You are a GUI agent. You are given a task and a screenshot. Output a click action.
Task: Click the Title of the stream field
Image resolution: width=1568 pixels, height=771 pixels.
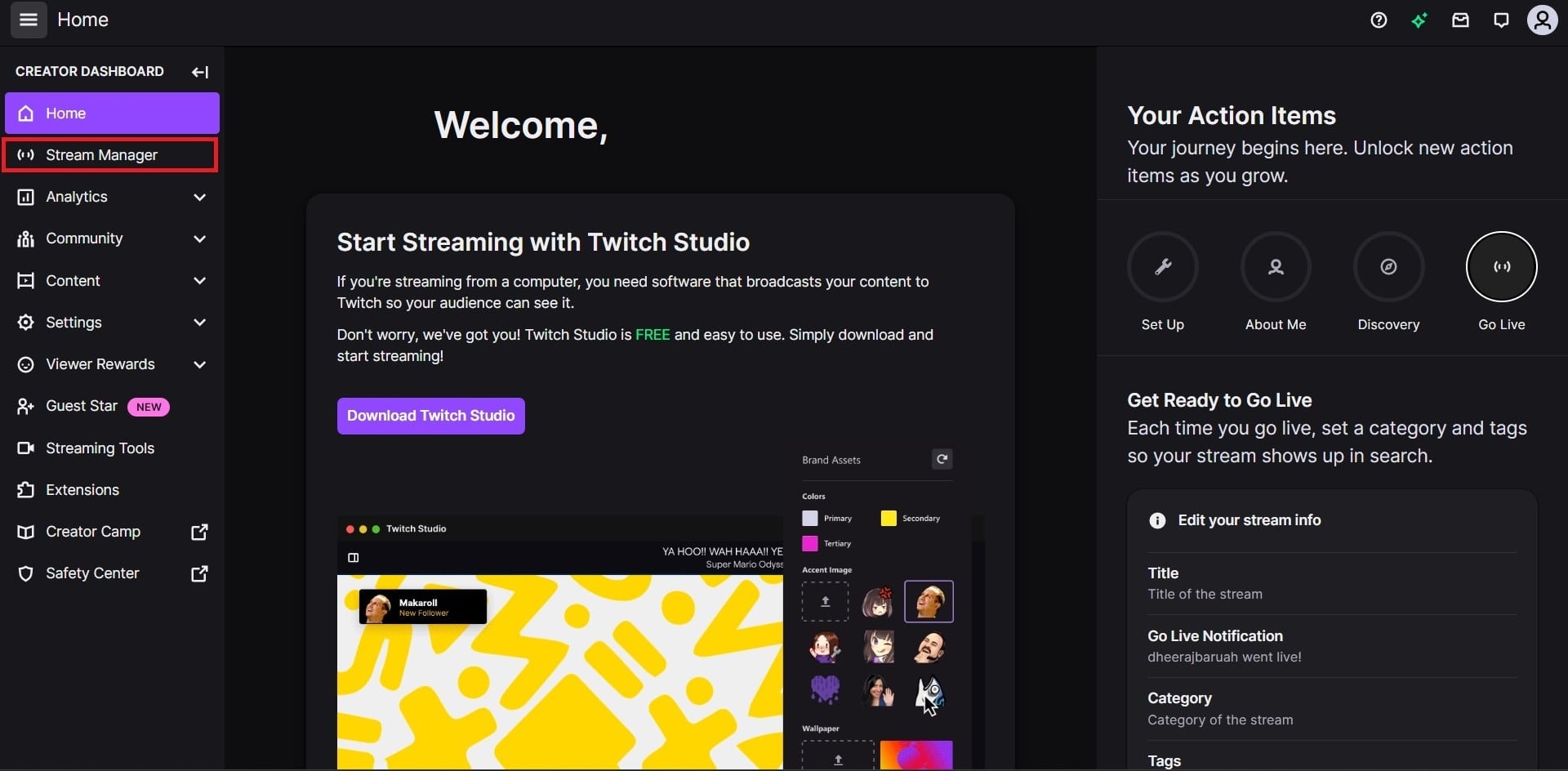(x=1332, y=584)
